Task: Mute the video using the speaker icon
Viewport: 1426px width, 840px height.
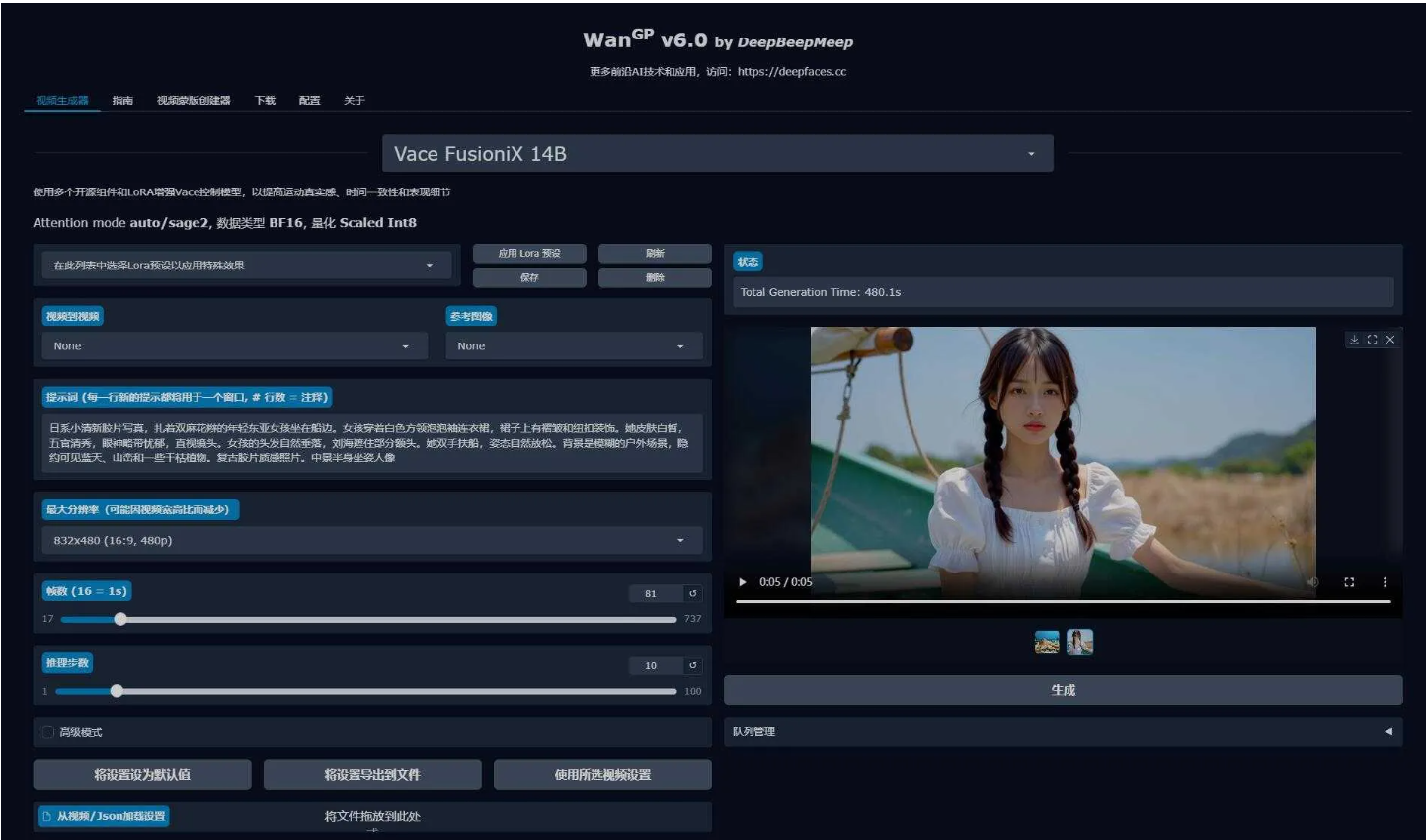Action: (1312, 582)
